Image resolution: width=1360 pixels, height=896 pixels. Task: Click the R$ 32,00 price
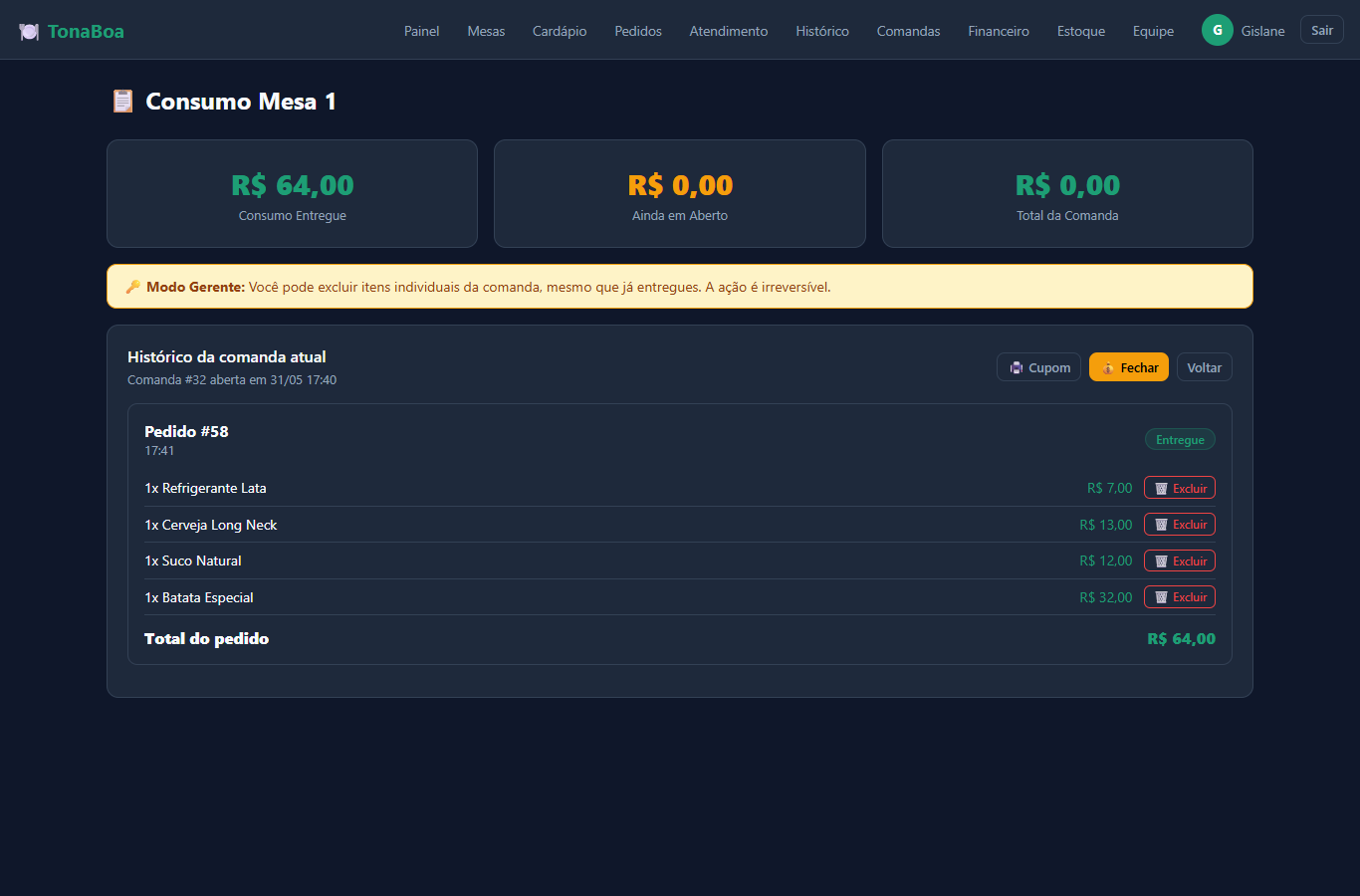[1106, 597]
